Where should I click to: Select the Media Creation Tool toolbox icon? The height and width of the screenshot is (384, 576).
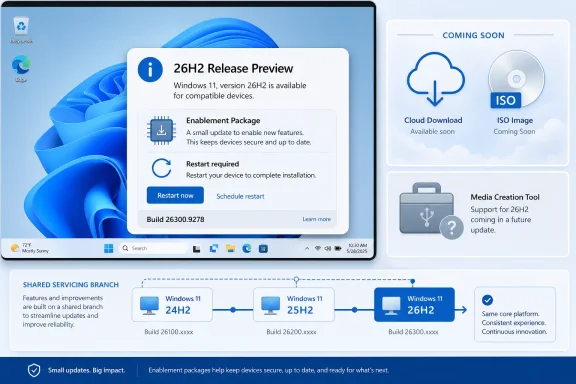[431, 211]
